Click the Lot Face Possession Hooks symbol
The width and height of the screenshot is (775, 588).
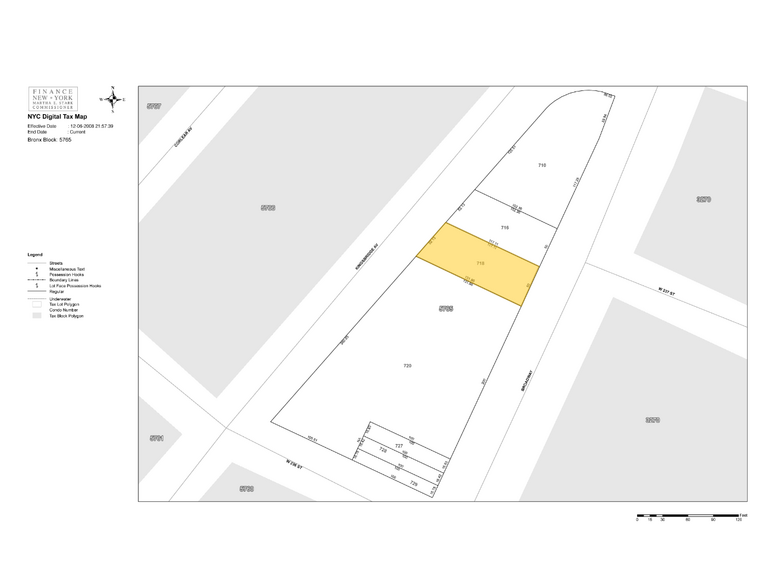(x=35, y=286)
